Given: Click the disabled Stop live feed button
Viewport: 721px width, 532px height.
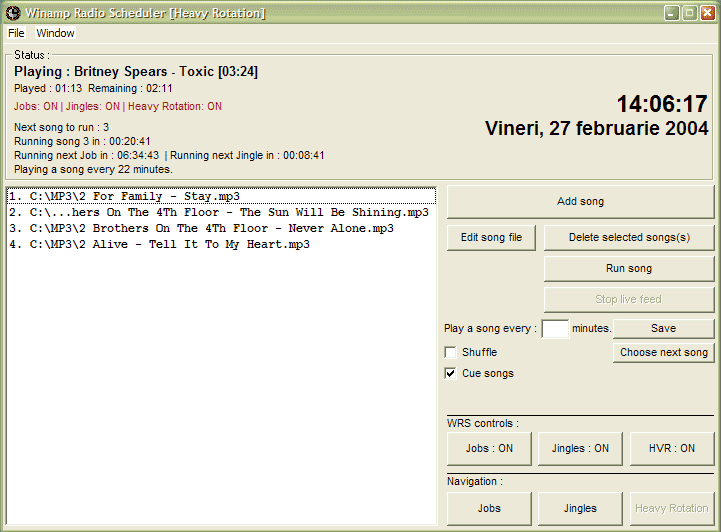Looking at the screenshot, I should 629,299.
